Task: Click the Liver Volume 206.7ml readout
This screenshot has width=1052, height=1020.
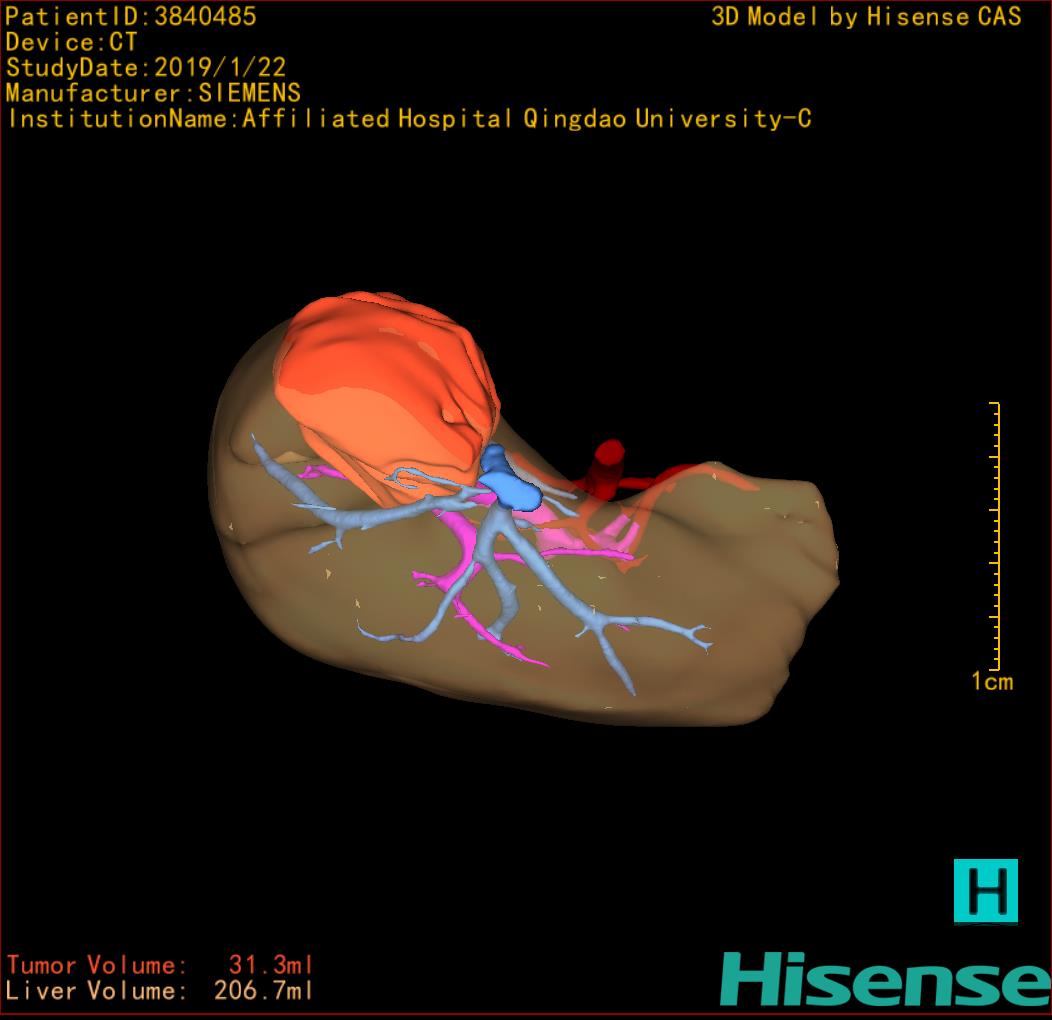Action: coord(160,991)
